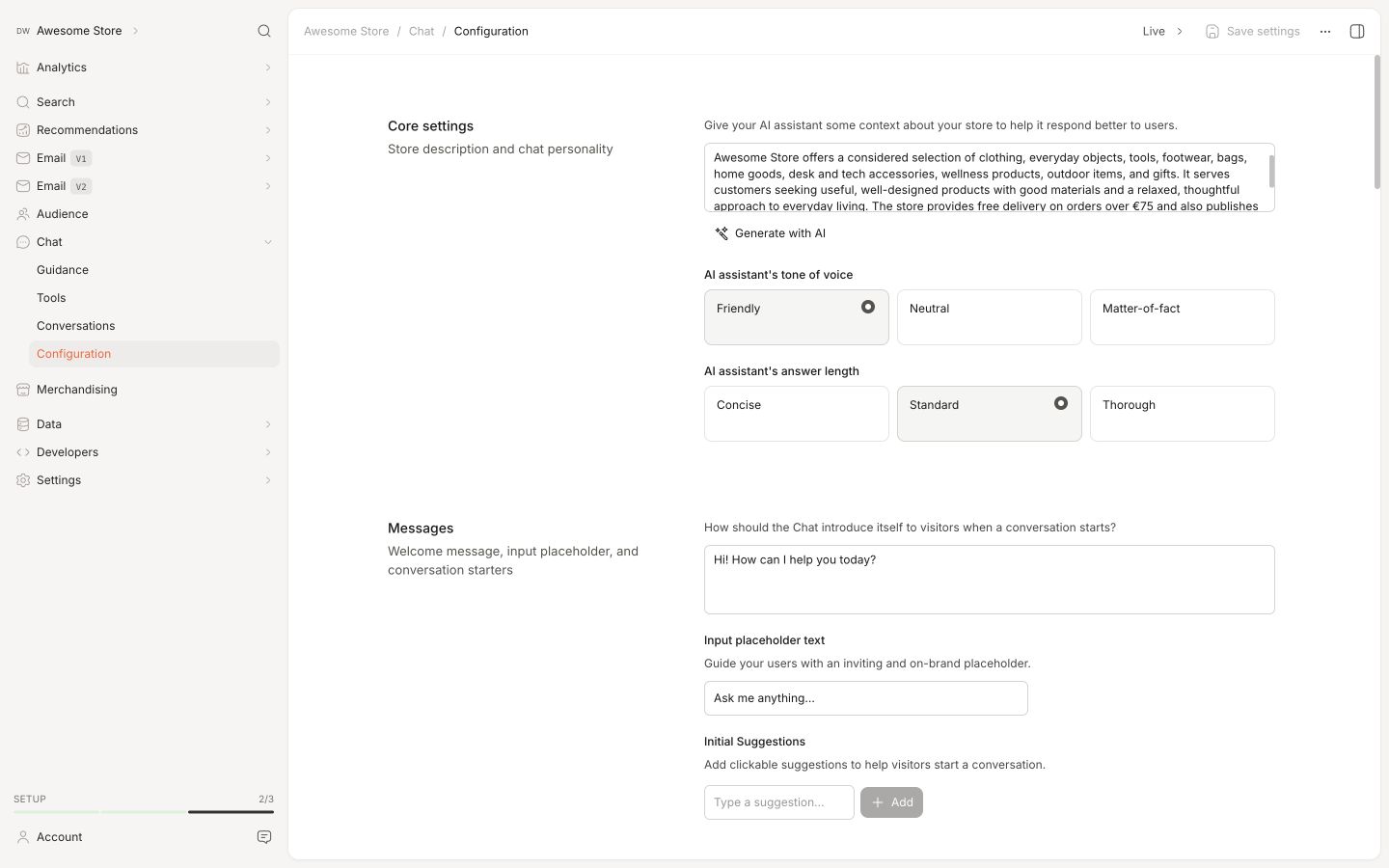Viewport: 1389px width, 868px height.
Task: Choose Thorough answer length
Action: pos(1183,414)
